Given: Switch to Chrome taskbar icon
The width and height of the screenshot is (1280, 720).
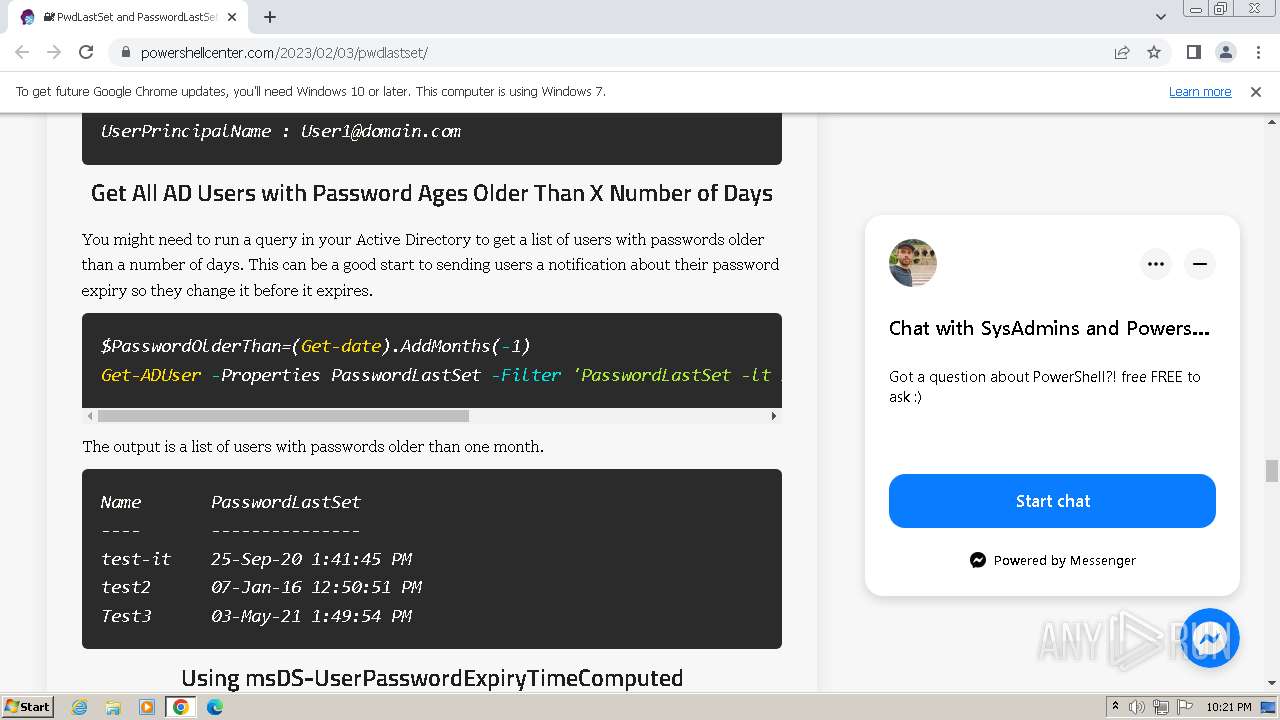Looking at the screenshot, I should (181, 707).
